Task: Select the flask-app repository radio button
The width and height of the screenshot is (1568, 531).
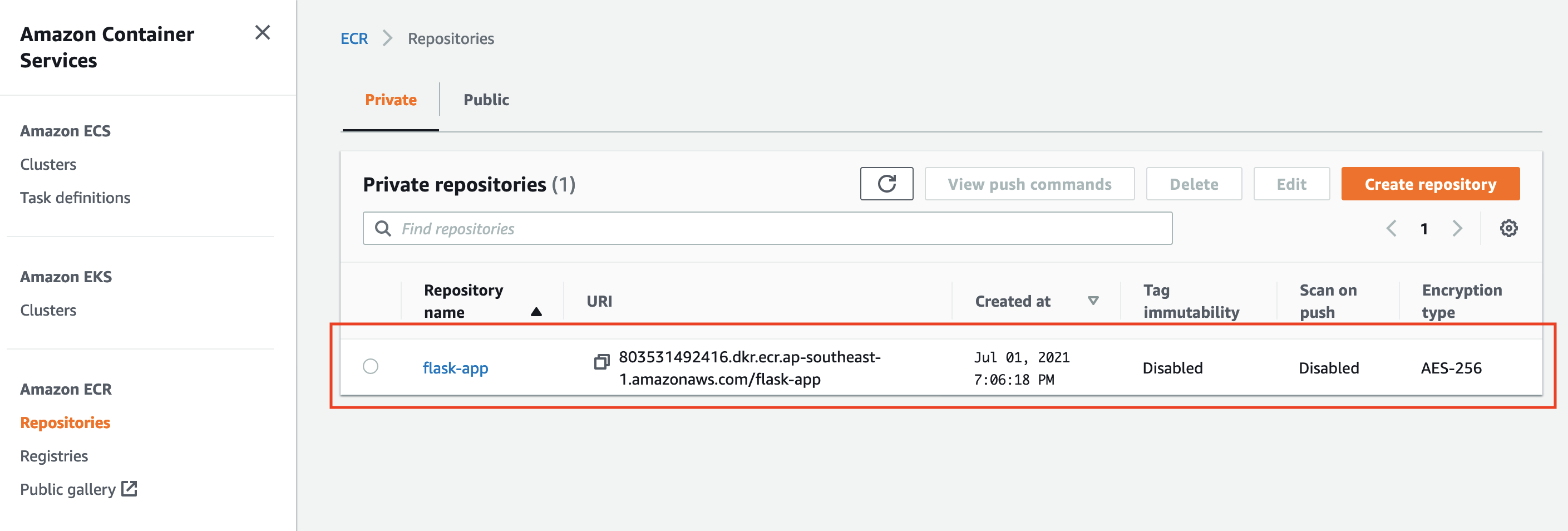Action: [x=371, y=366]
